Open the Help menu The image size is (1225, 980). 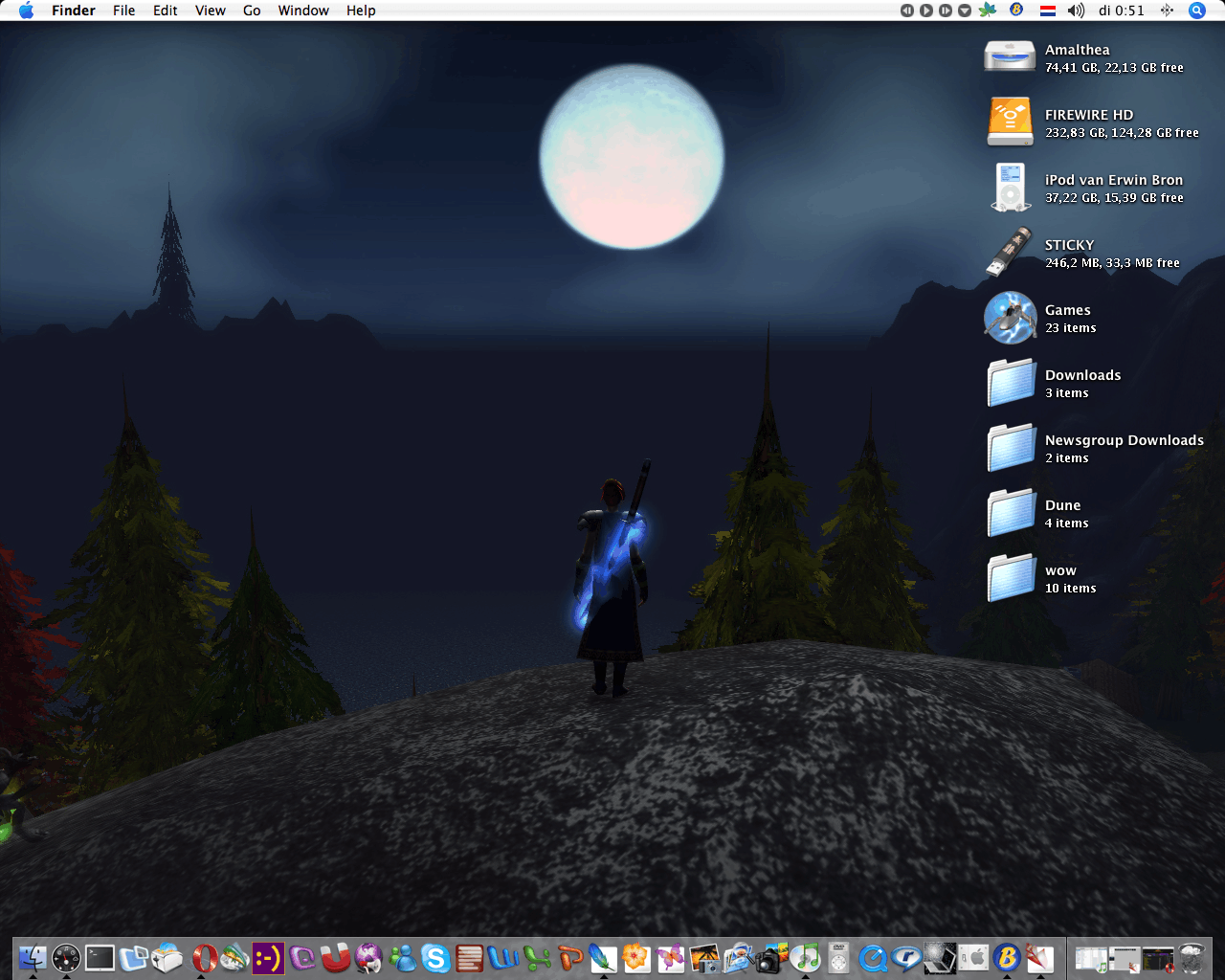point(361,11)
